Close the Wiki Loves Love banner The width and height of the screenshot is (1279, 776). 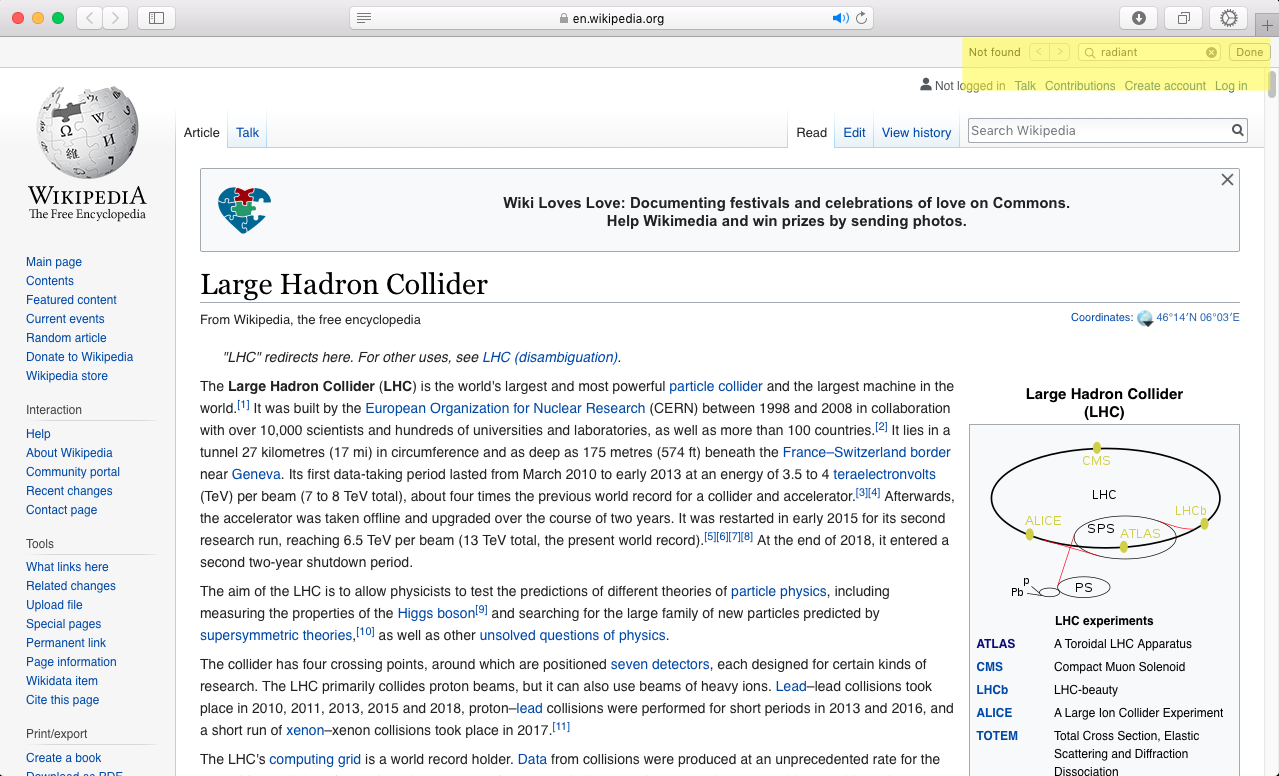(x=1227, y=180)
